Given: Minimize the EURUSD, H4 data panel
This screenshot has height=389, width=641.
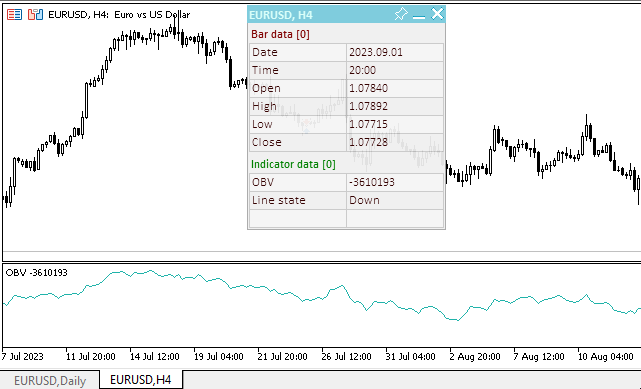Looking at the screenshot, I should 419,16.
